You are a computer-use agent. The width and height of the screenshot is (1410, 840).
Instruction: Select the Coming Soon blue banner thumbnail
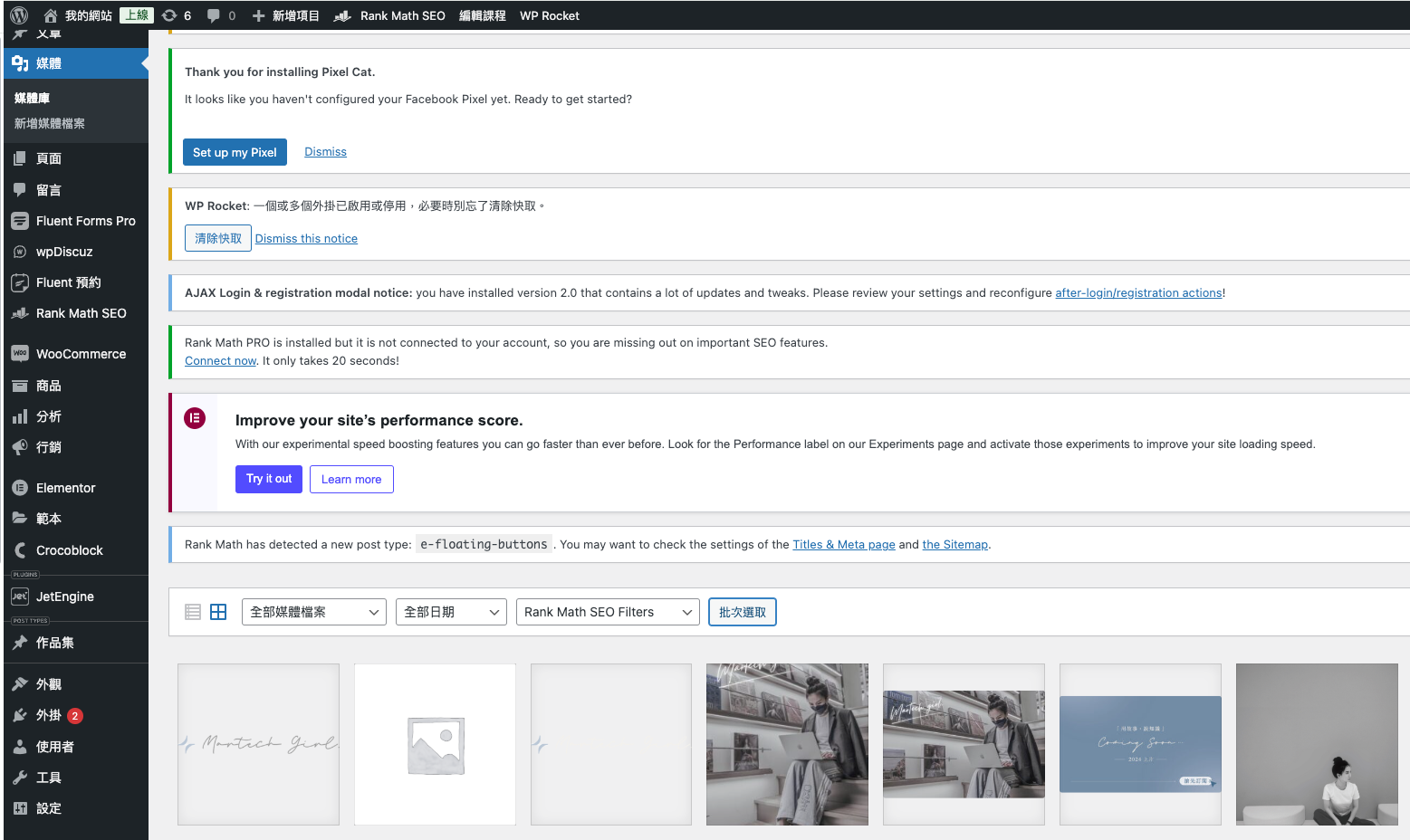click(1139, 744)
